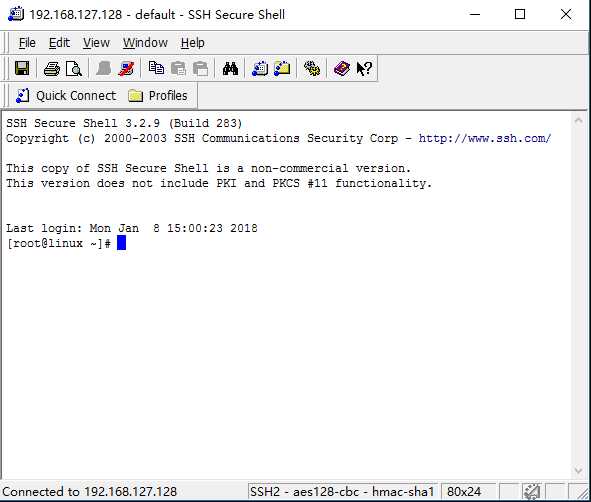Screen dimensions: 591x502
Task: Maximize the SSH Secure Shell window
Action: pos(520,15)
